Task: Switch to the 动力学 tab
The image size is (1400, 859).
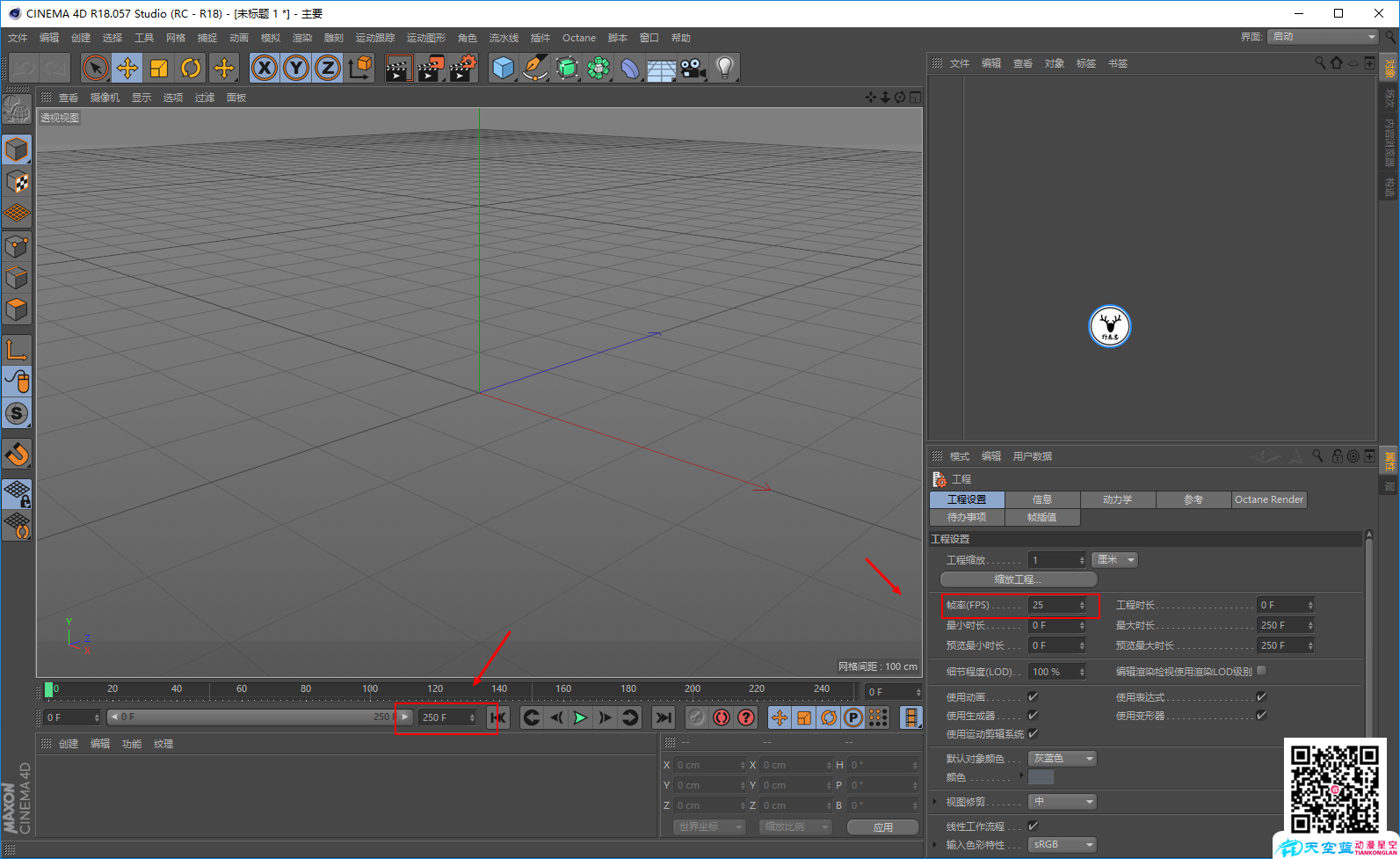Action: coord(1118,499)
